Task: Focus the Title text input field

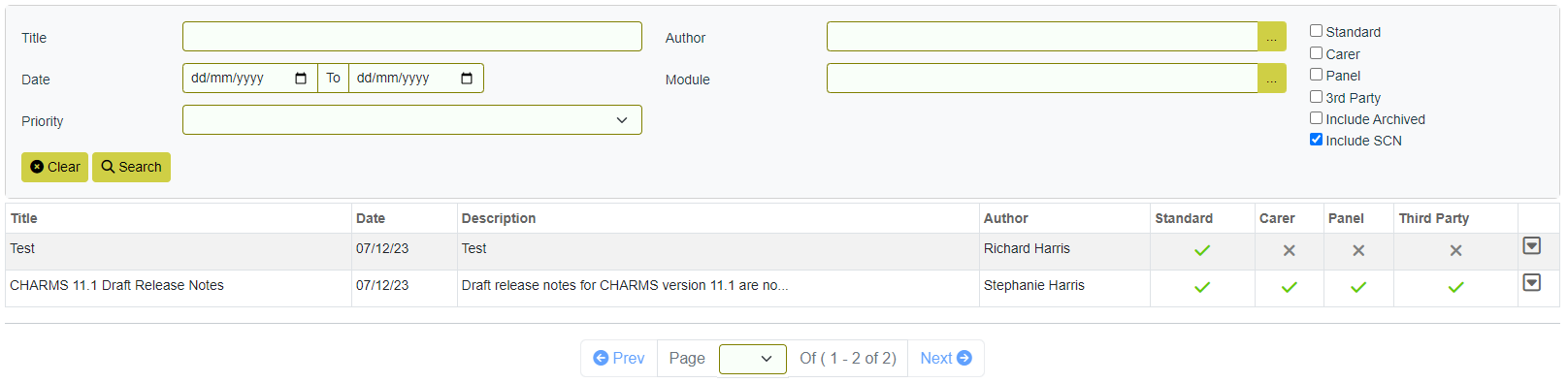Action: click(x=412, y=37)
